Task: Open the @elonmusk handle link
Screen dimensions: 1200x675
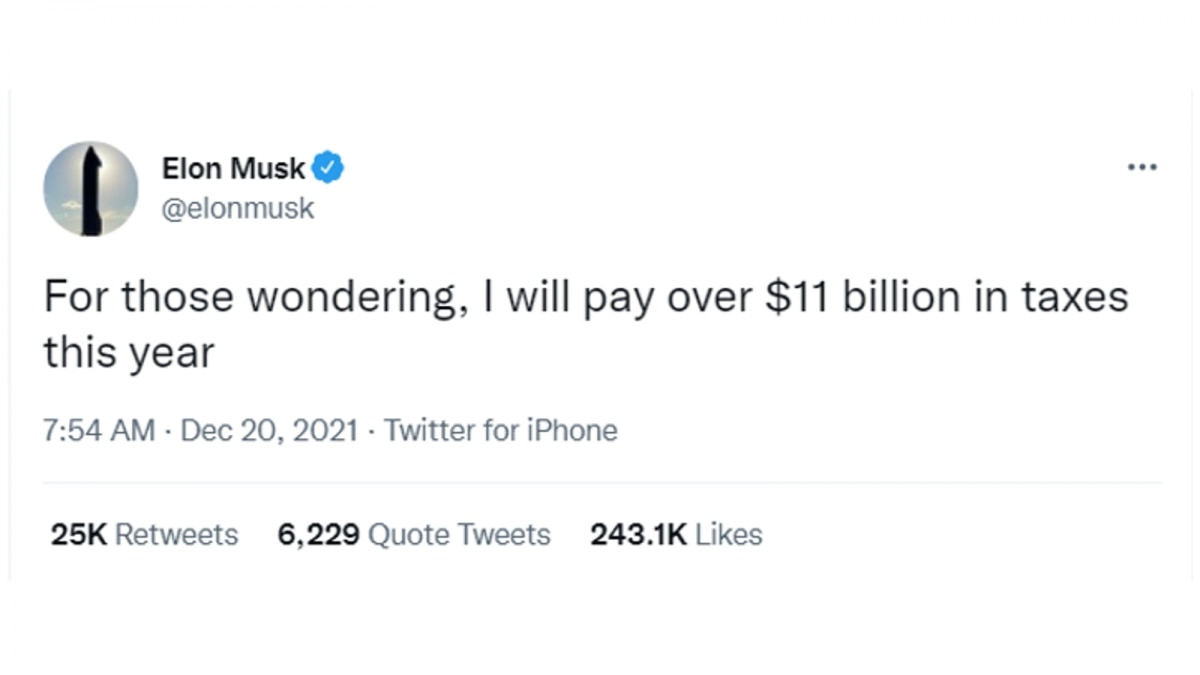Action: click(x=238, y=208)
